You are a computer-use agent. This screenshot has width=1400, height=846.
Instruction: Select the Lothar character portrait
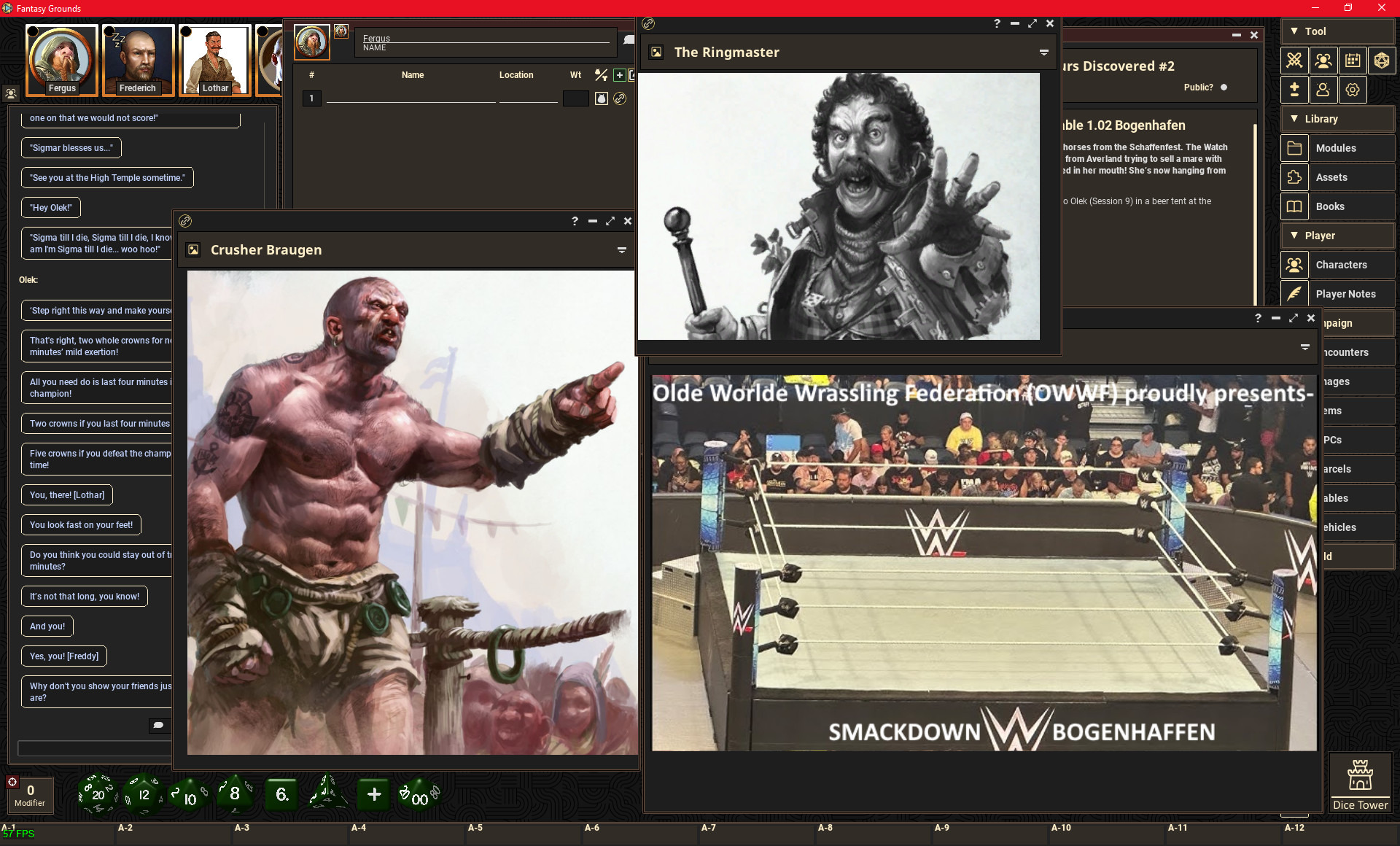click(x=215, y=61)
